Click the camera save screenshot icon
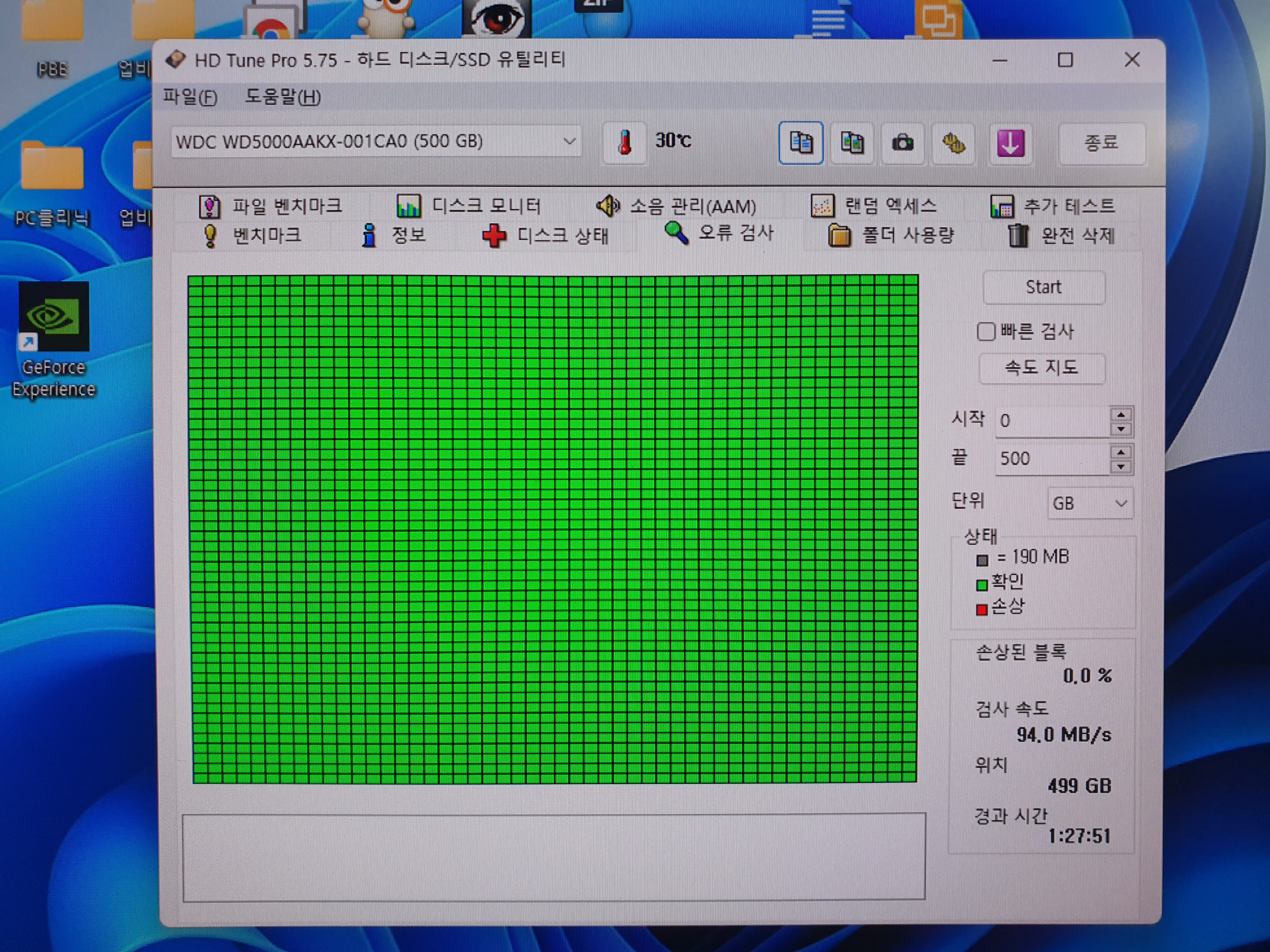 [x=902, y=143]
